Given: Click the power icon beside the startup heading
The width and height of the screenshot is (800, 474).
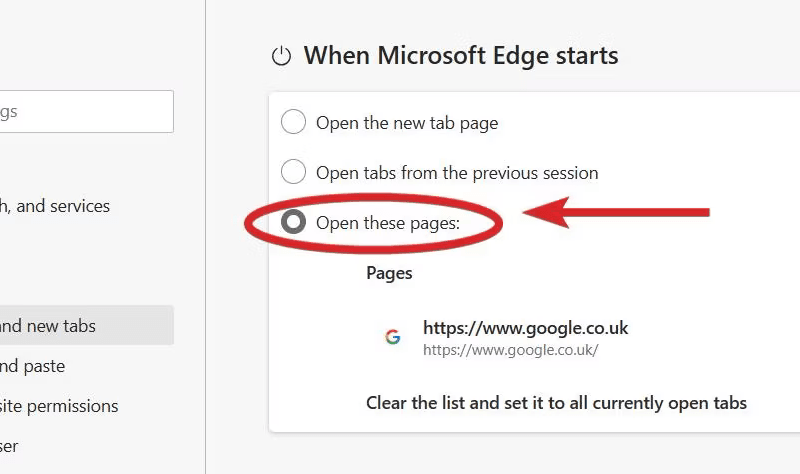Looking at the screenshot, I should (281, 56).
